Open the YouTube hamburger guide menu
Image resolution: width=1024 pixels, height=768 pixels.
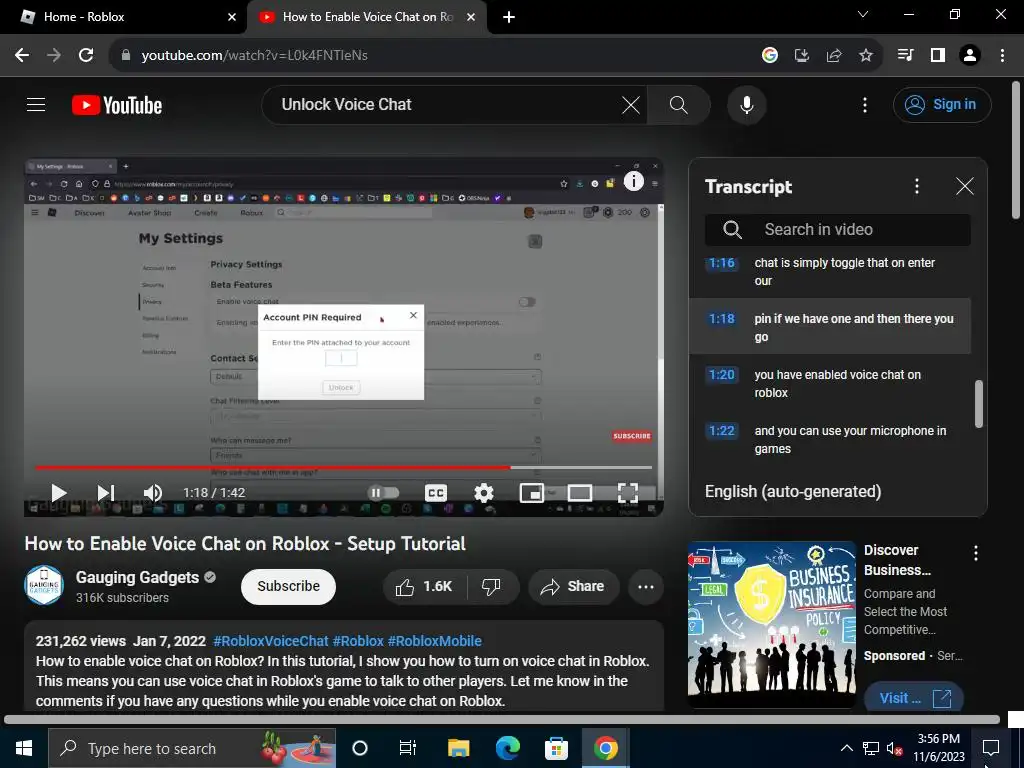click(x=36, y=104)
